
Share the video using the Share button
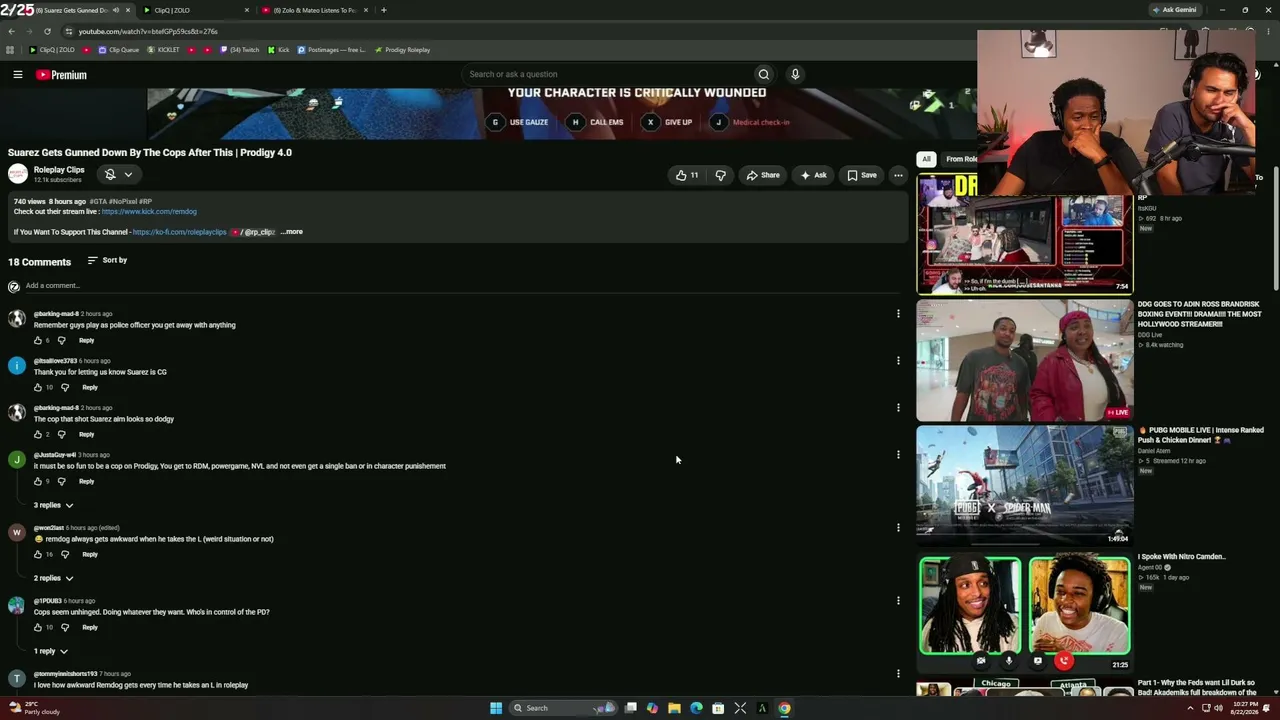762,175
